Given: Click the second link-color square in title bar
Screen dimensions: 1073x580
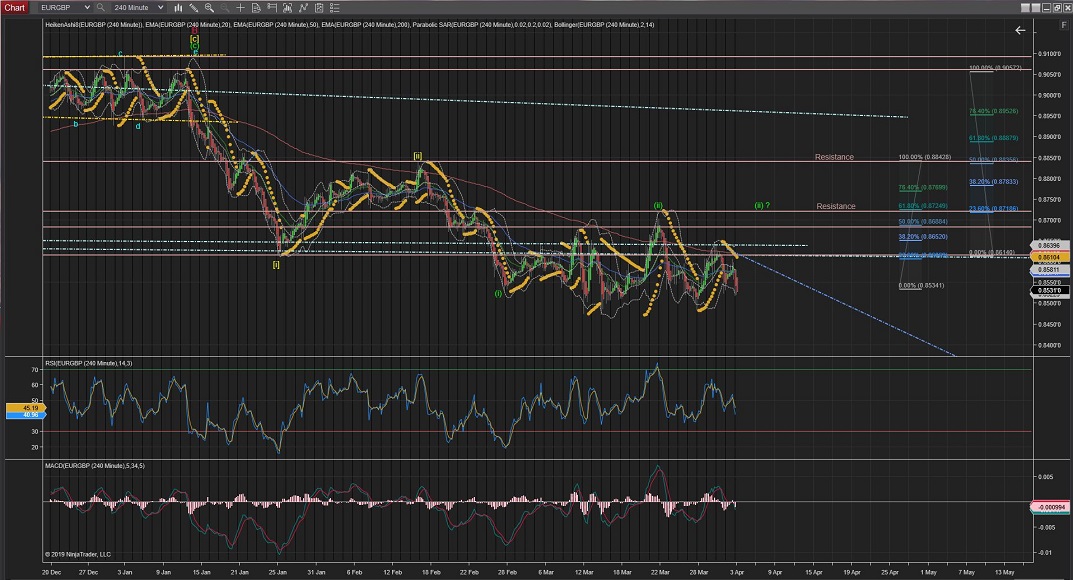Looking at the screenshot, I should tap(1036, 8).
